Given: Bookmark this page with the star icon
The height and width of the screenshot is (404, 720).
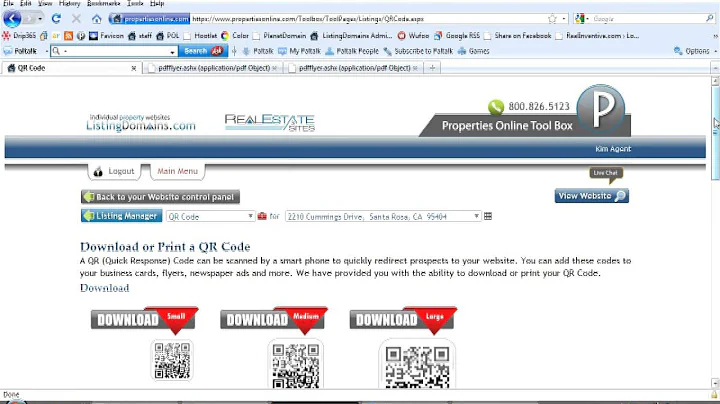Looking at the screenshot, I should [x=552, y=19].
